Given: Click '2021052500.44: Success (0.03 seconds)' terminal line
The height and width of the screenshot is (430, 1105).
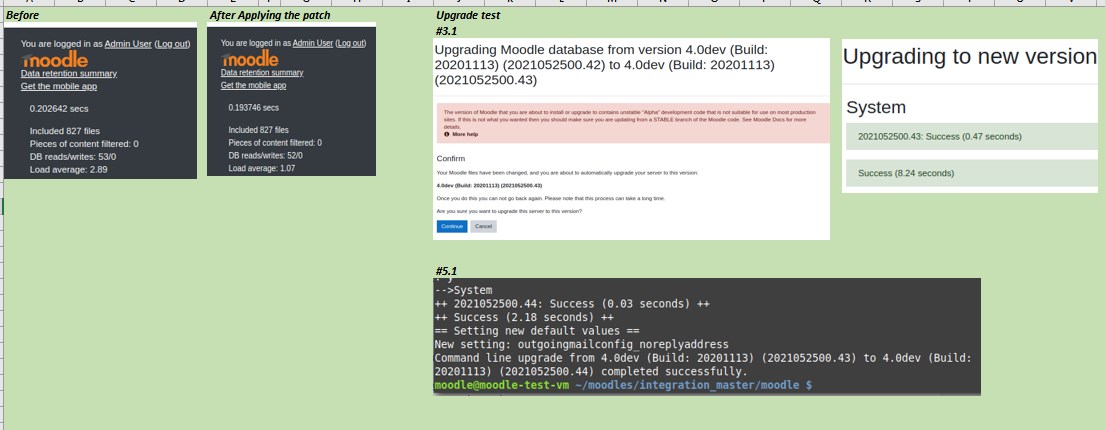Looking at the screenshot, I should [572, 304].
